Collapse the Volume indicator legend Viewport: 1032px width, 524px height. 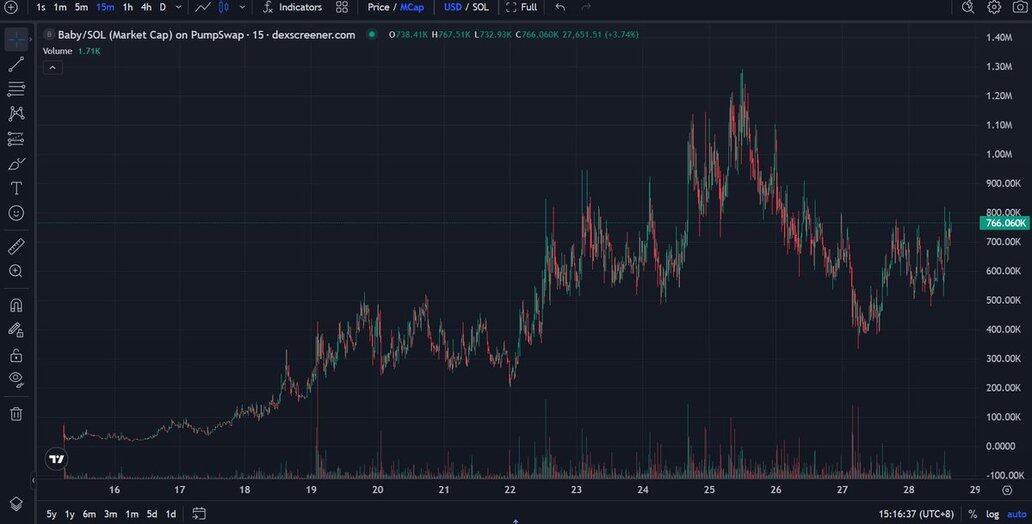click(53, 68)
